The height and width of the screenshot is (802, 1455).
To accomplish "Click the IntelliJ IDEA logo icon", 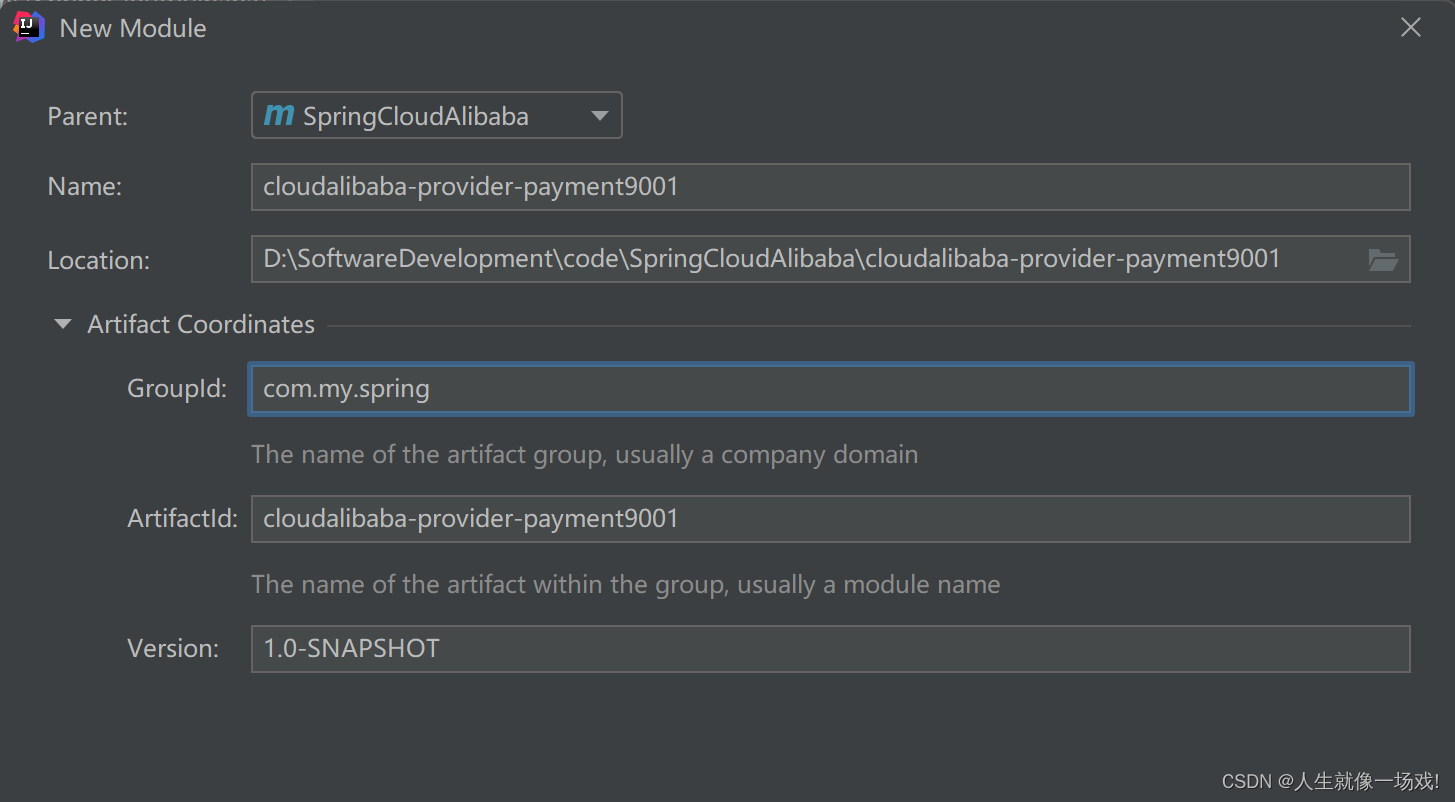I will pos(29,27).
